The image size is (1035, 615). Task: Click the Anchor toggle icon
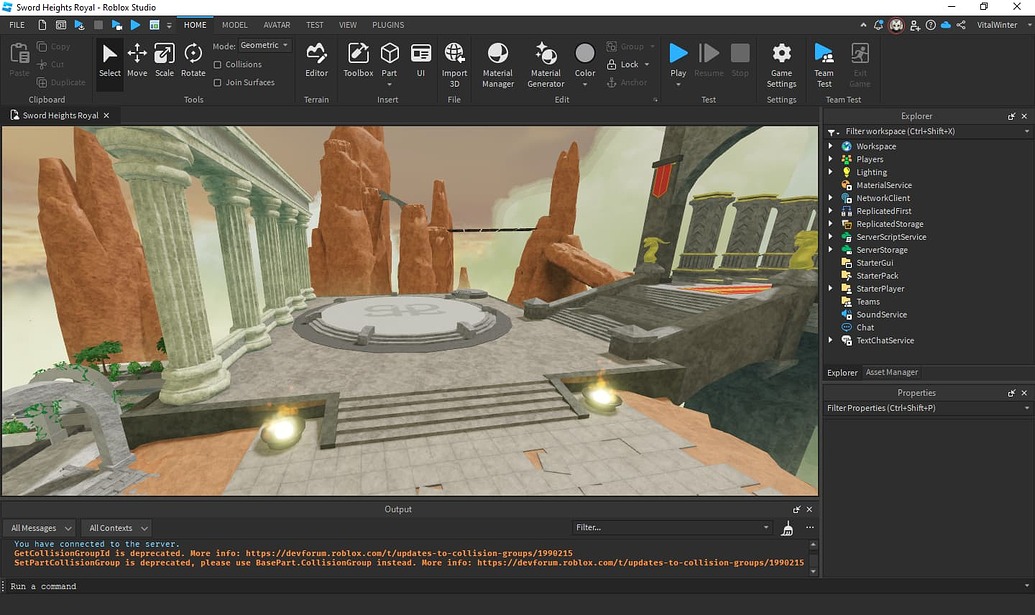pyautogui.click(x=612, y=82)
